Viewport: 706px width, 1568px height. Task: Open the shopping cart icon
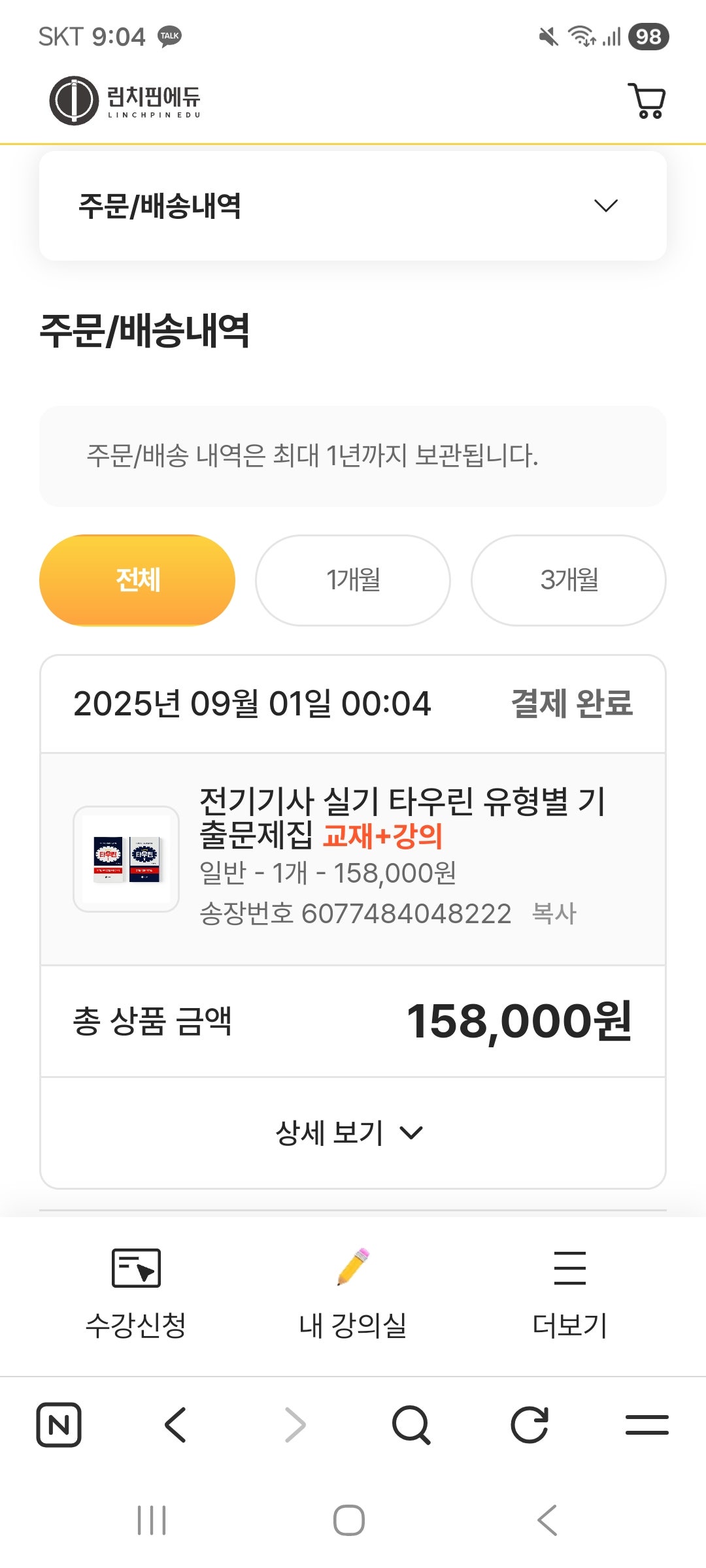tap(647, 101)
